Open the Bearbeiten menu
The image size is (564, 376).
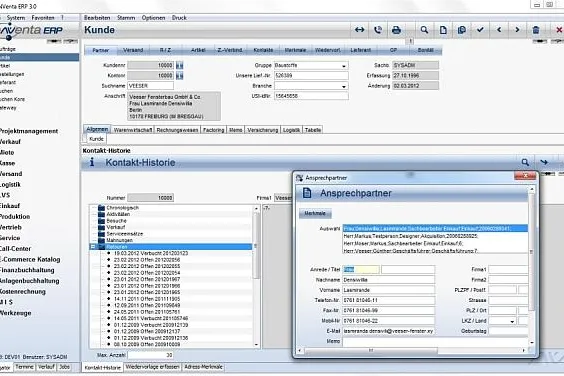(97, 18)
